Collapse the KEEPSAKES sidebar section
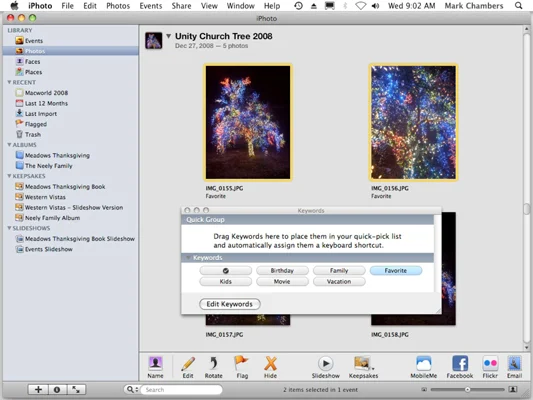 click(x=9, y=176)
